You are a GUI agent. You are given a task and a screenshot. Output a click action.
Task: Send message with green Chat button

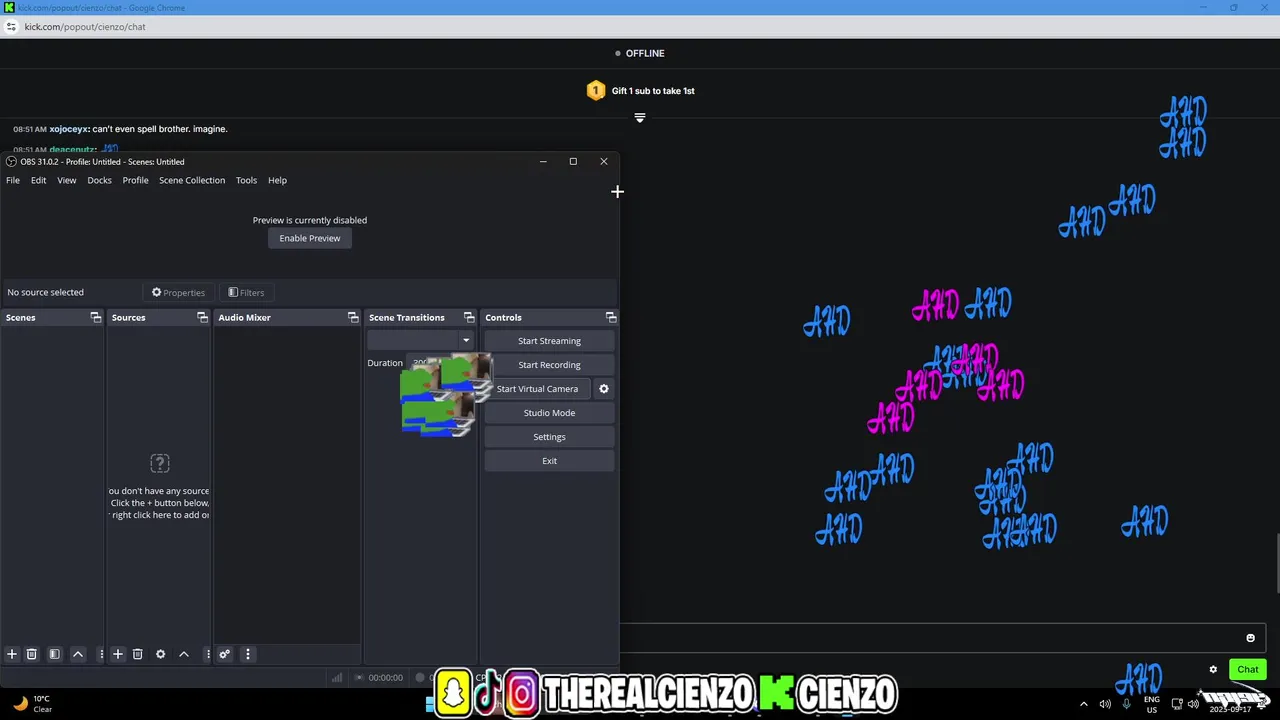click(1247, 670)
